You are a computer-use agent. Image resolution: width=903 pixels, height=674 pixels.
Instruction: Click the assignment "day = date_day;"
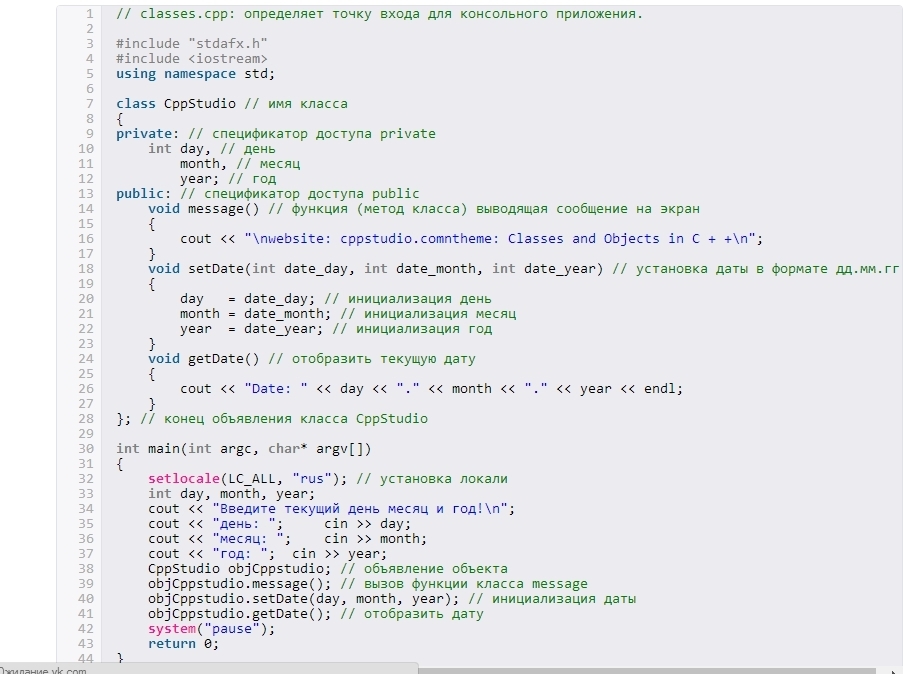248,298
